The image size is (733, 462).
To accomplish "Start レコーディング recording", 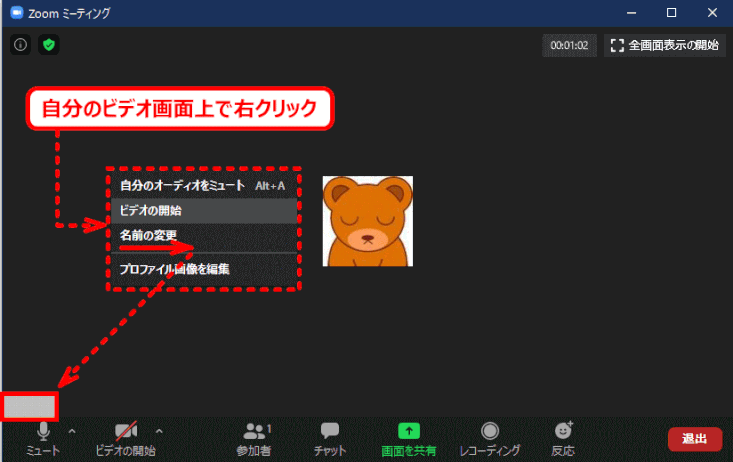I will 490,439.
